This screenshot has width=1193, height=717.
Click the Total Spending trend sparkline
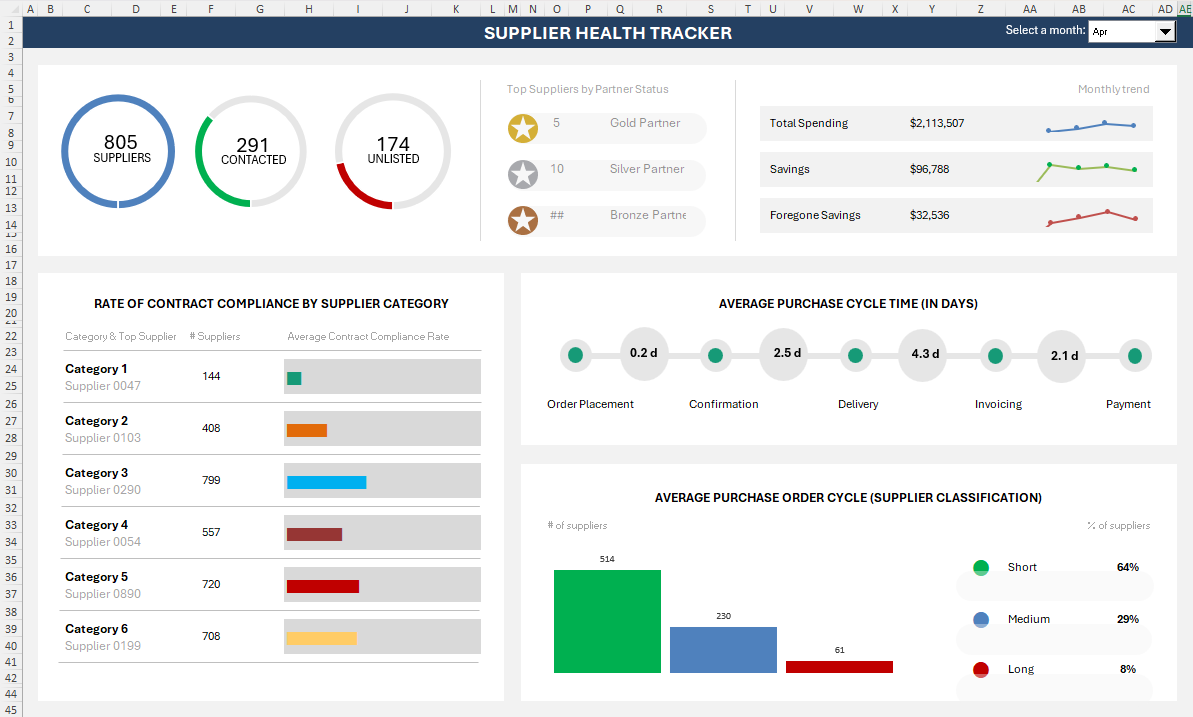pyautogui.click(x=1091, y=126)
